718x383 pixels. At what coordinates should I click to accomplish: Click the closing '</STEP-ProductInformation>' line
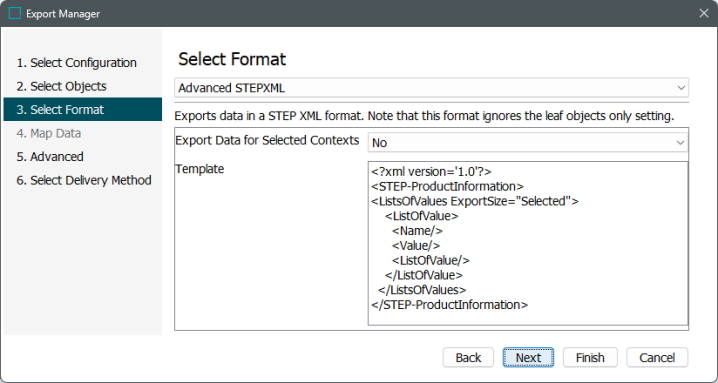(x=450, y=305)
